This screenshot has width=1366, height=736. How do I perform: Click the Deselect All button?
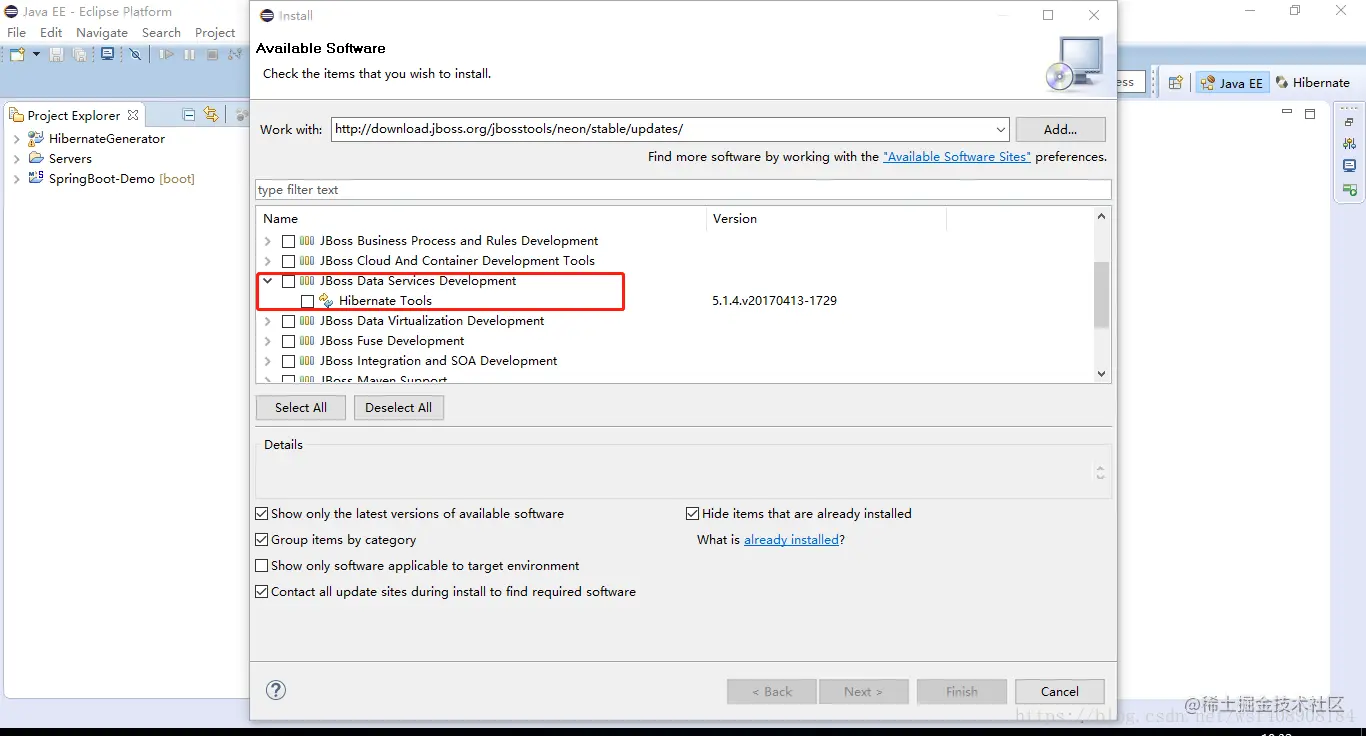399,408
